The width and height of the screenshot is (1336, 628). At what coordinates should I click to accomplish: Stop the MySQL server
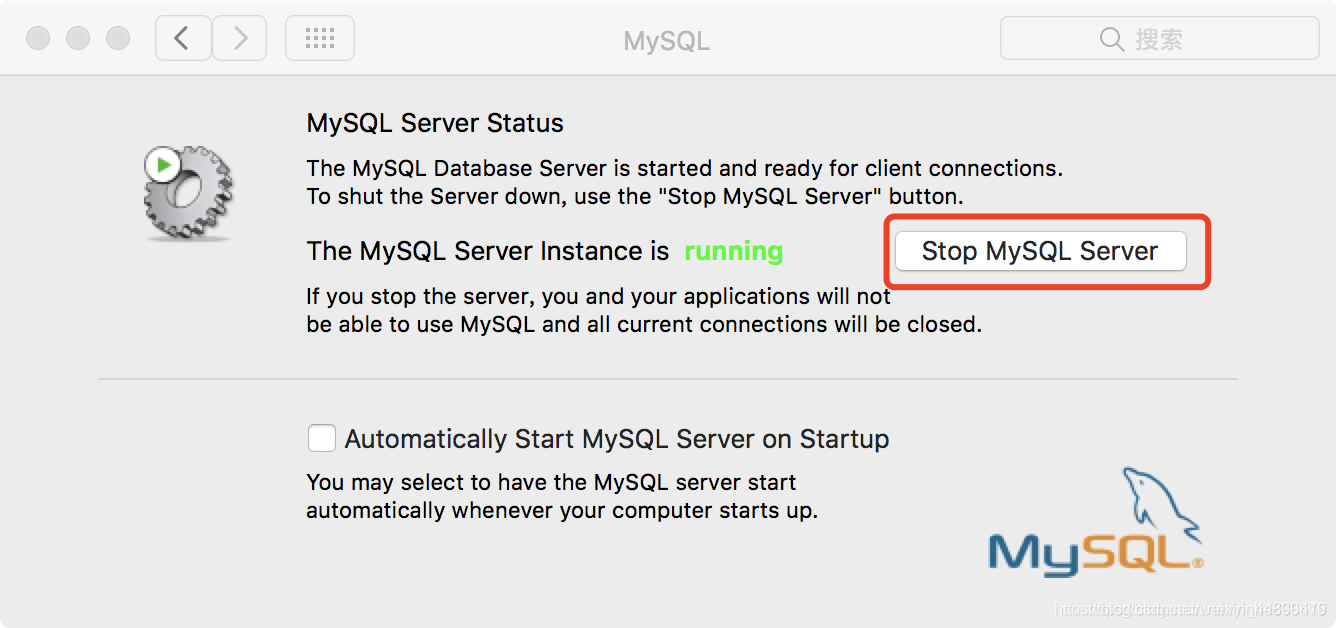(x=1040, y=251)
